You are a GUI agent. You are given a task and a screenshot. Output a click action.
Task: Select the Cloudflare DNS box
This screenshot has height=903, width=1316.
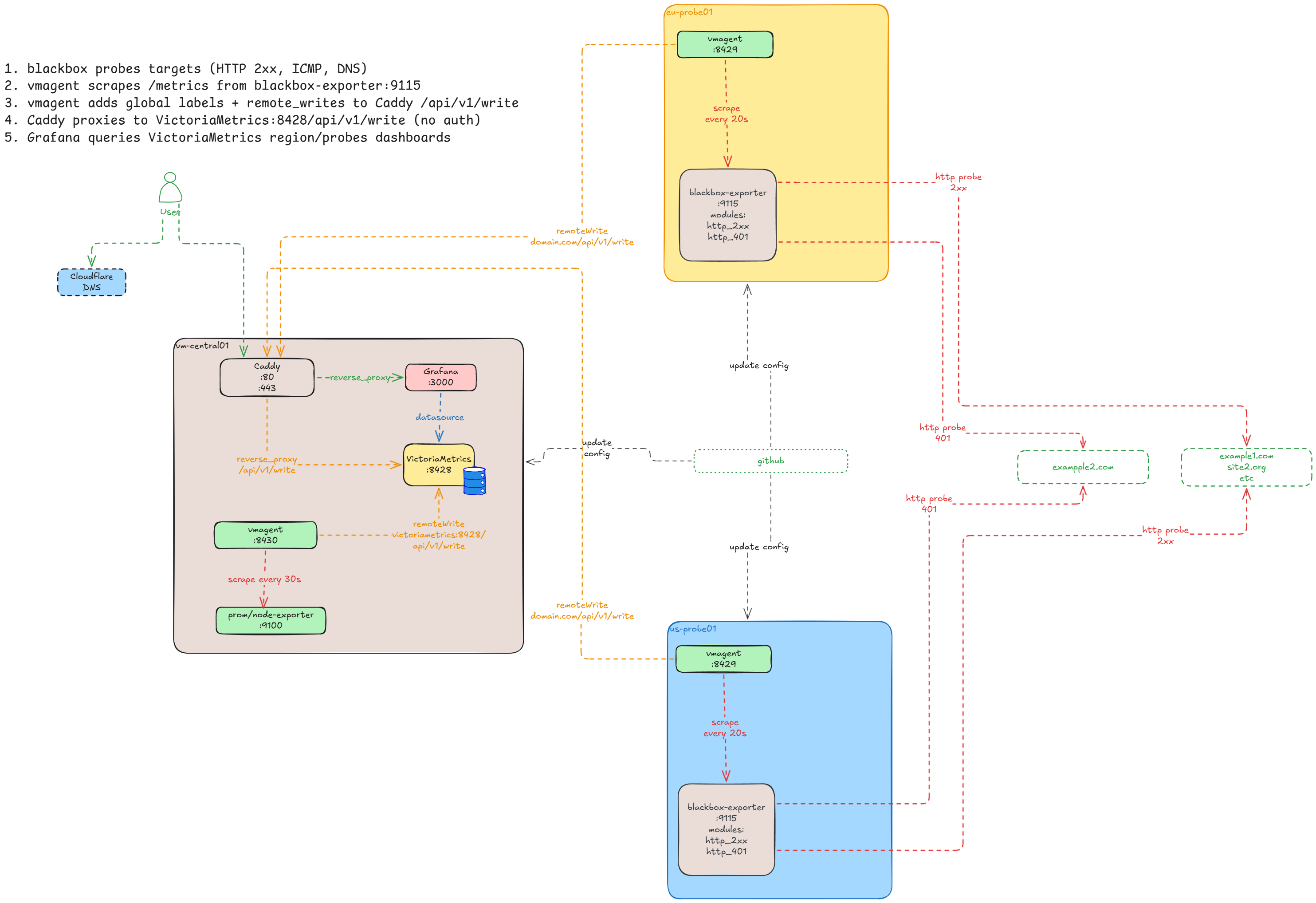(92, 282)
